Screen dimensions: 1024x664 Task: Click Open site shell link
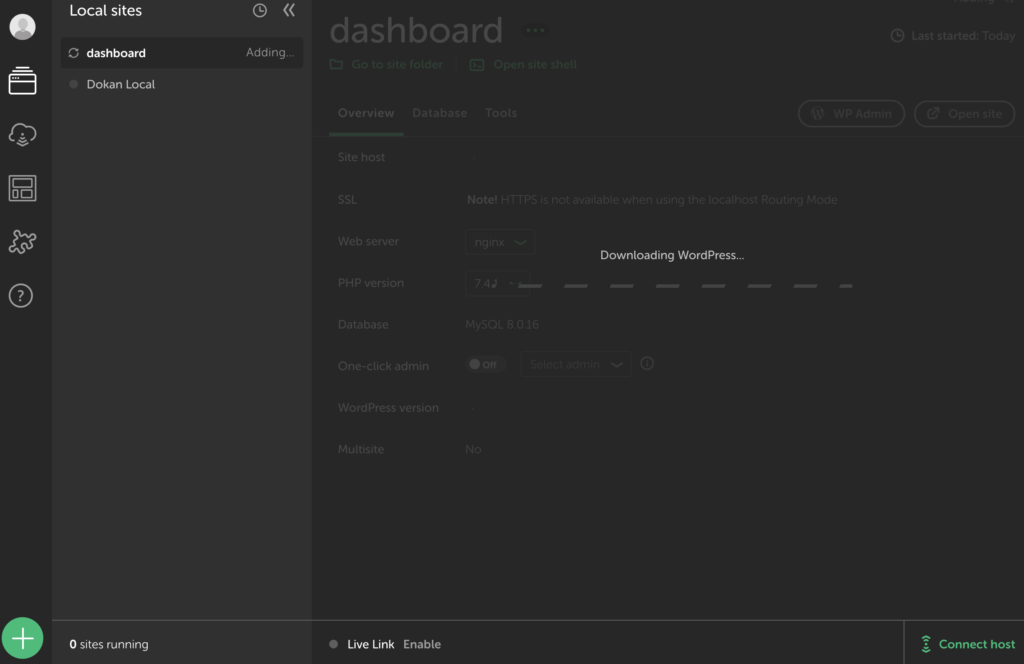[523, 65]
